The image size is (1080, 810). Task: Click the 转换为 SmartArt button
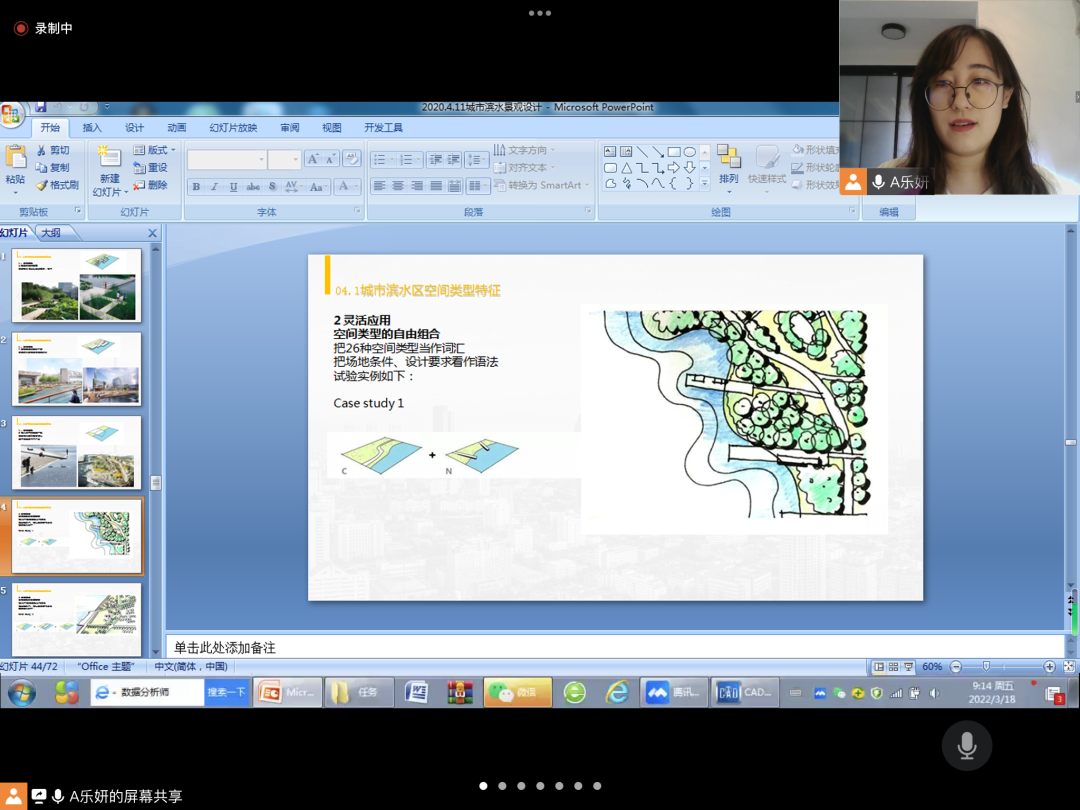point(543,185)
